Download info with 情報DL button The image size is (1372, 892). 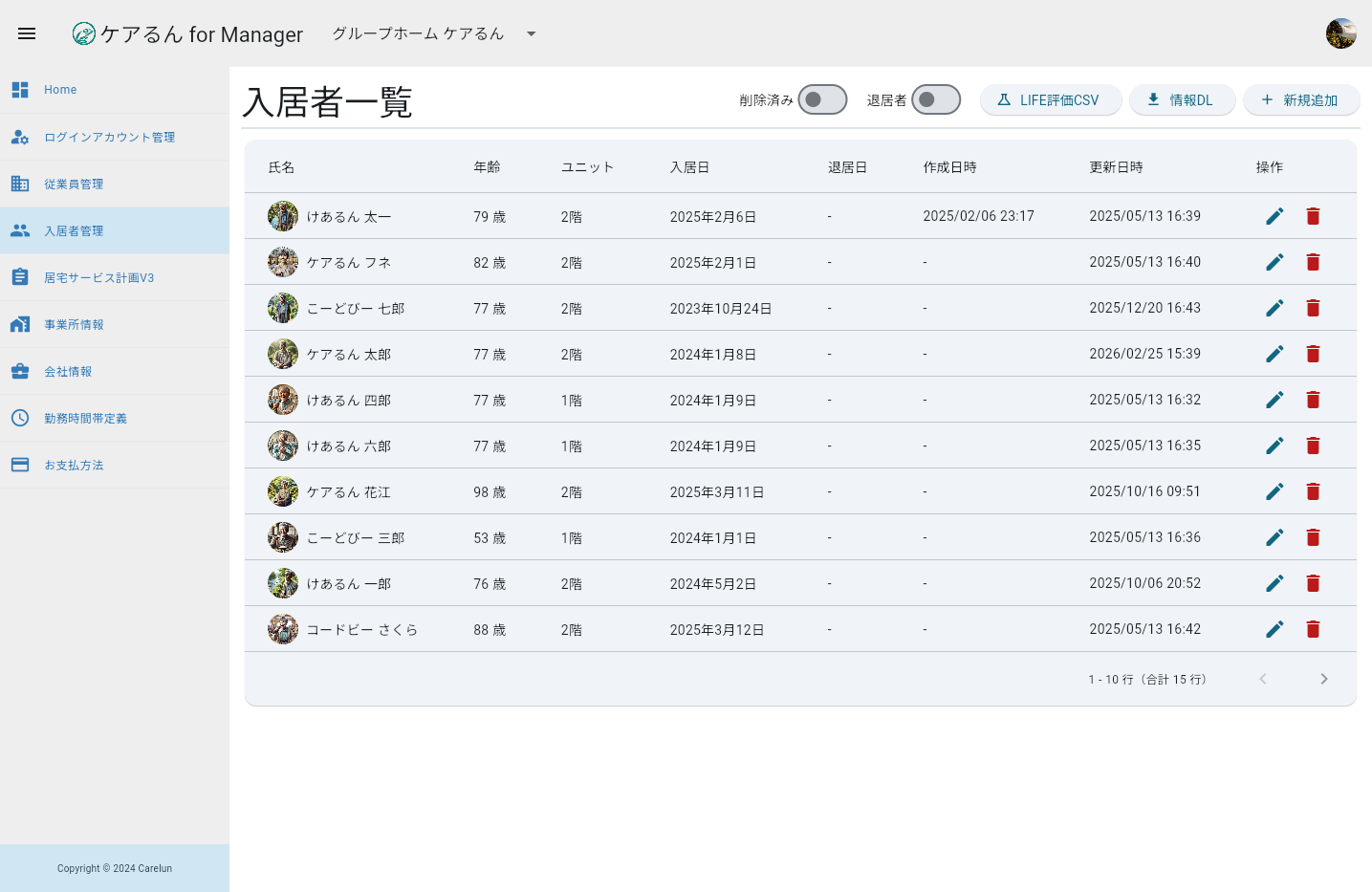[x=1182, y=99]
